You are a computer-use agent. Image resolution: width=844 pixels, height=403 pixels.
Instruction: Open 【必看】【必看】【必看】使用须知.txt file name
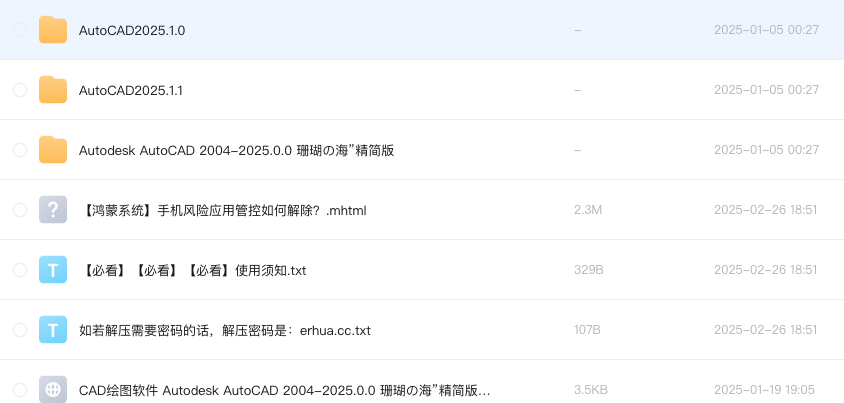click(x=193, y=271)
